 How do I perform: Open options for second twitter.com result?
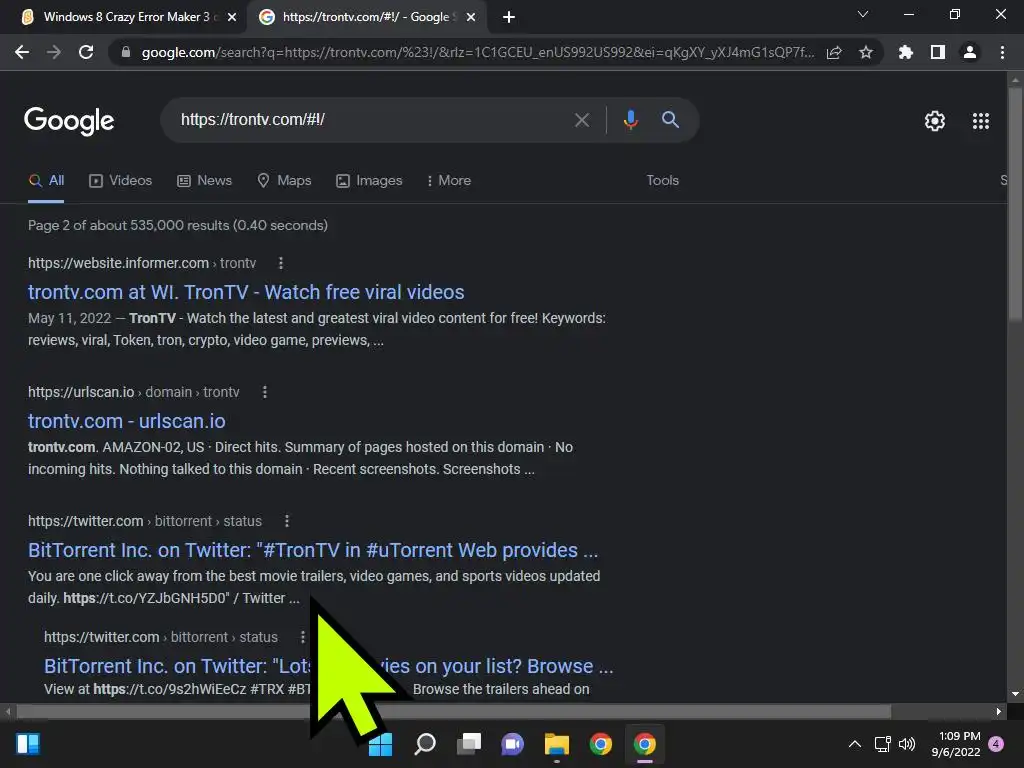302,637
